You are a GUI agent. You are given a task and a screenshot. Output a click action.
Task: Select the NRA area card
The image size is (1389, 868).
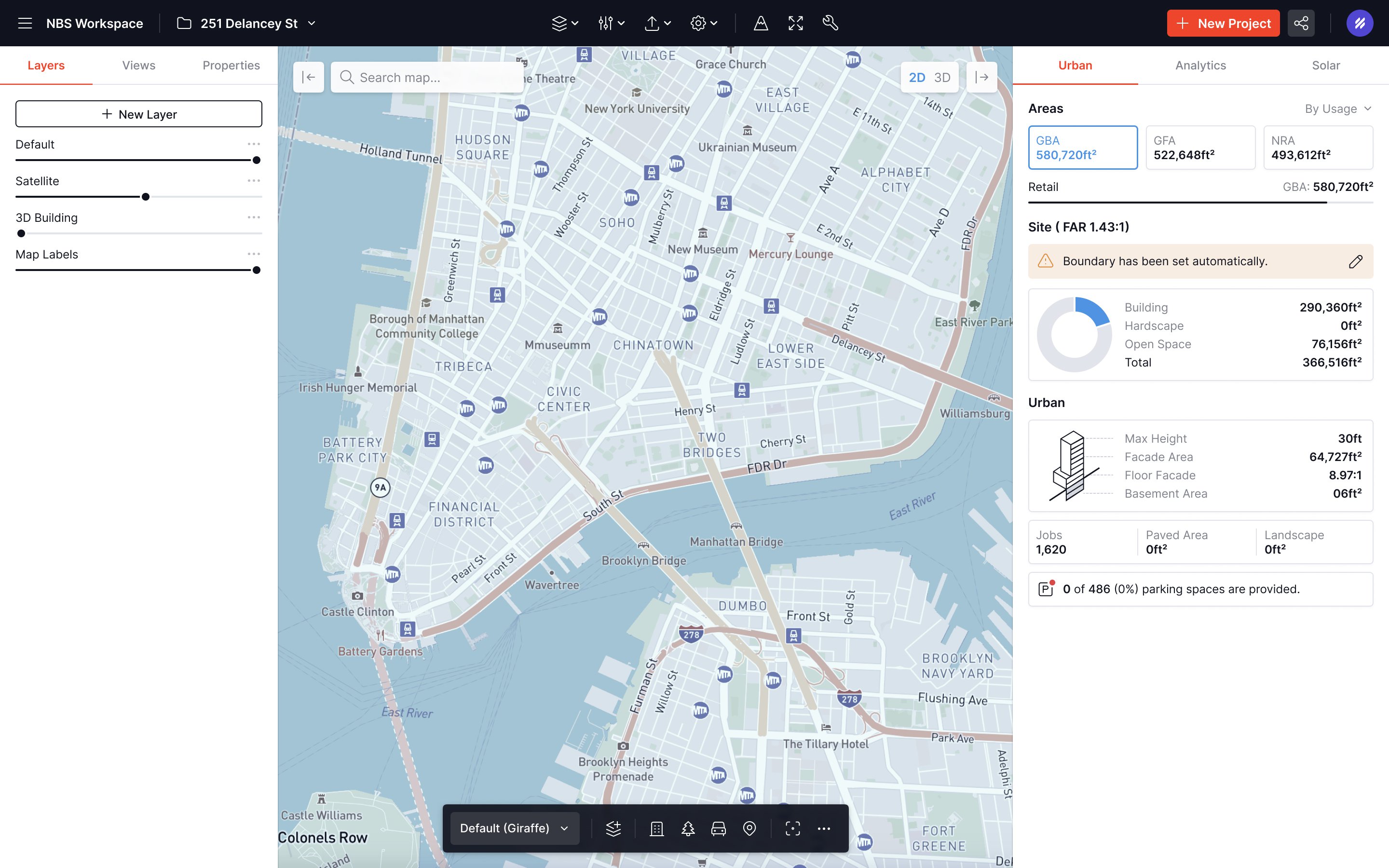(x=1318, y=148)
